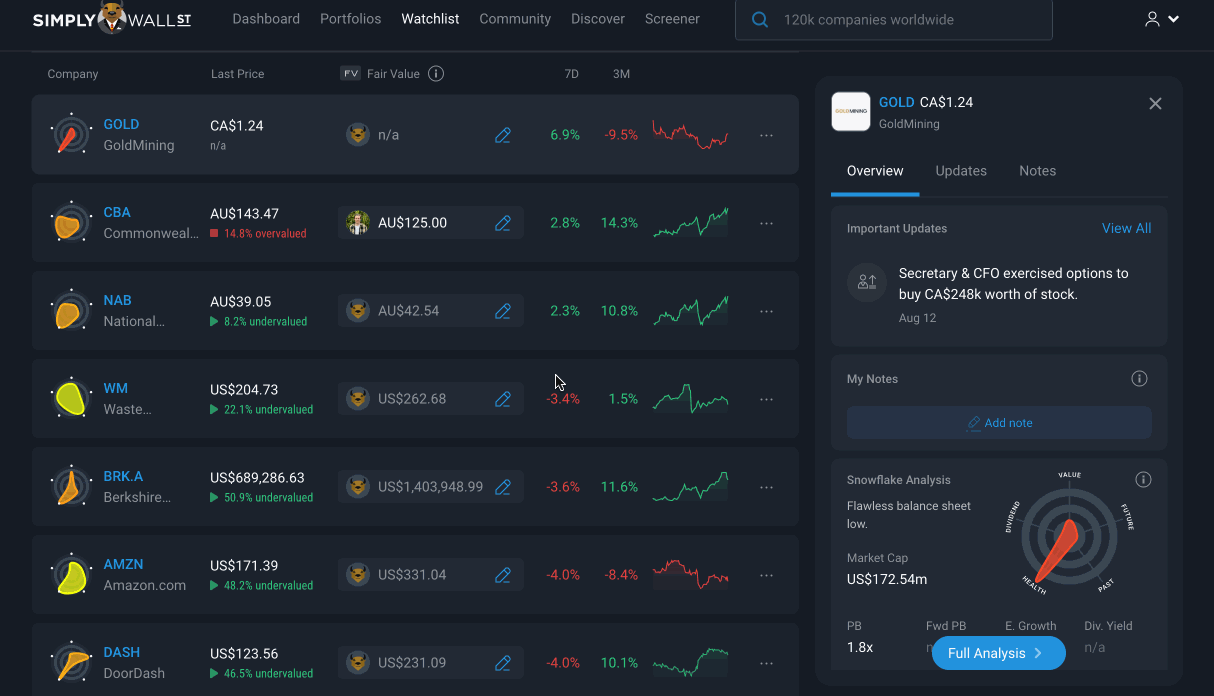
Task: Click the user avatar on CBA fair value
Action: click(358, 223)
